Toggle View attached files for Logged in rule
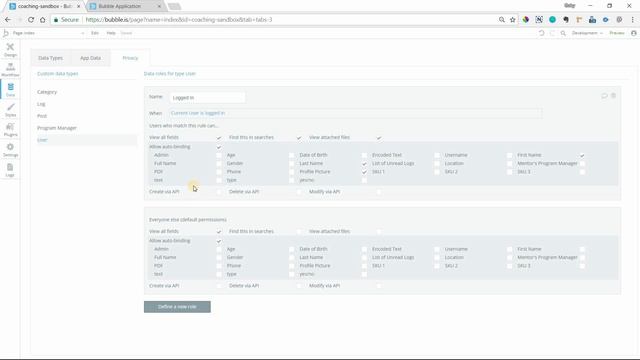This screenshot has height=360, width=640. (x=379, y=138)
